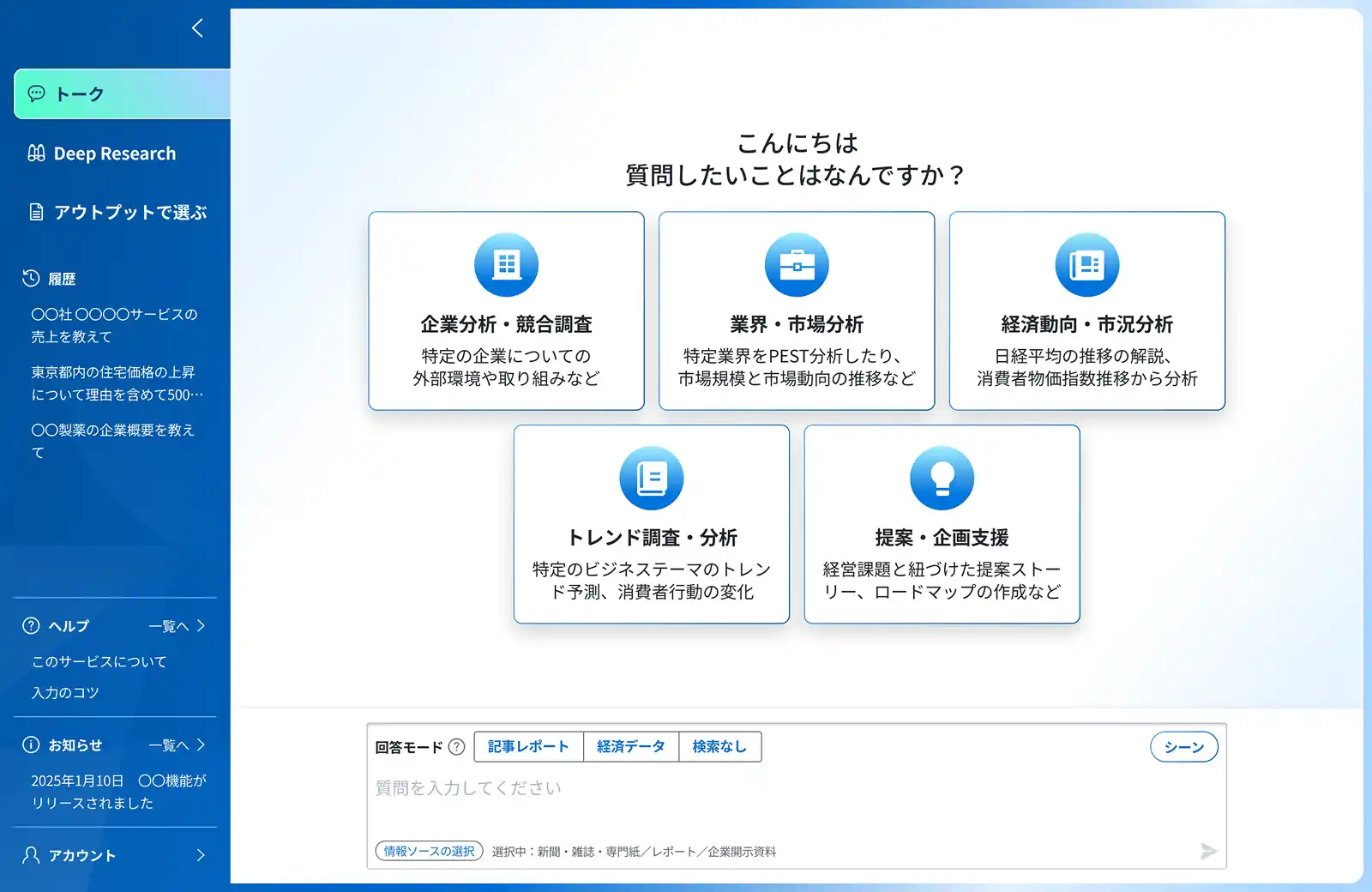Select the トレンド調査・分析 book icon

click(650, 477)
